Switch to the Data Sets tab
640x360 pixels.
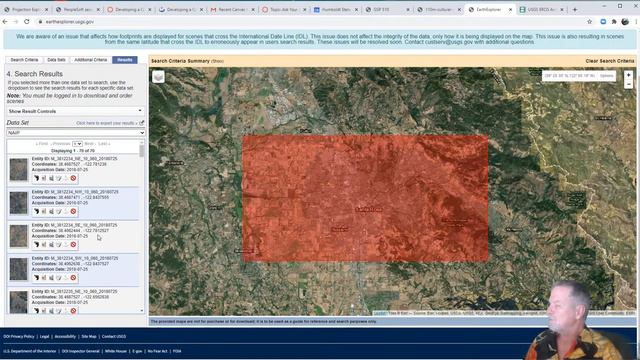pos(56,60)
